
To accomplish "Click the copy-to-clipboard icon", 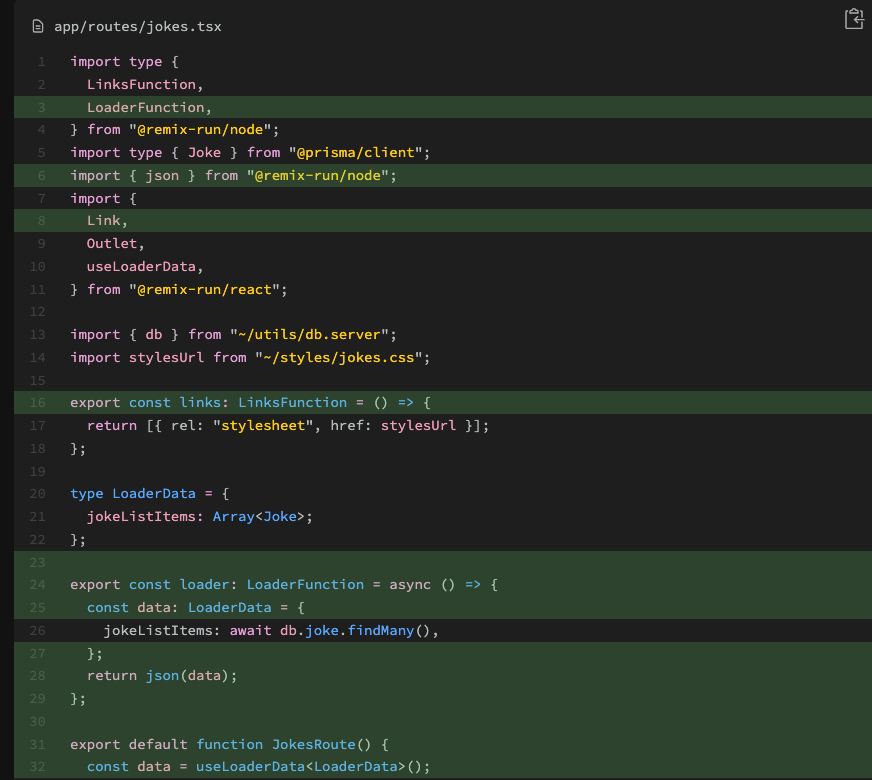I will (853, 18).
